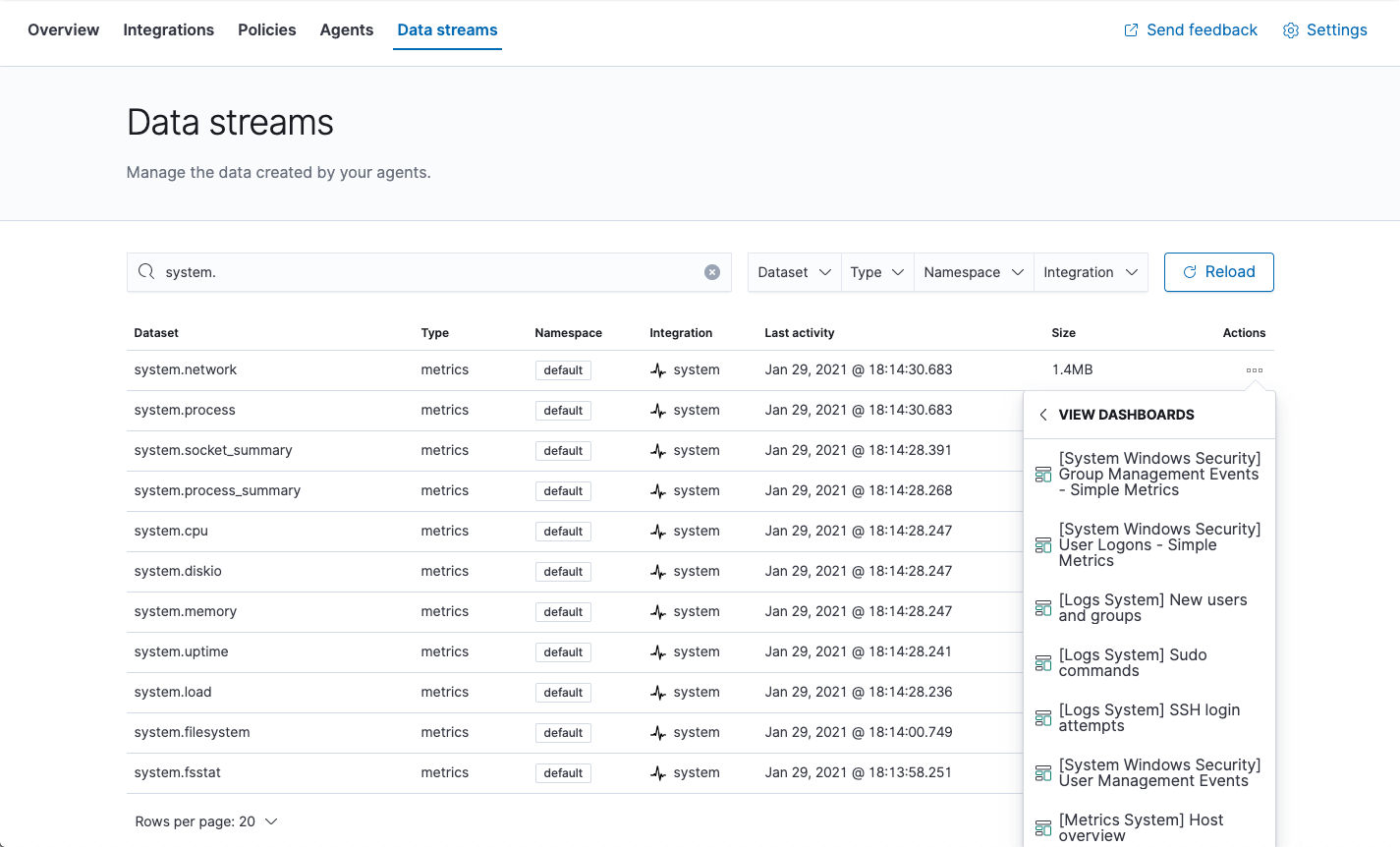The width and height of the screenshot is (1400, 847).
Task: Click the external-link icon next to Send feedback
Action: click(1131, 30)
